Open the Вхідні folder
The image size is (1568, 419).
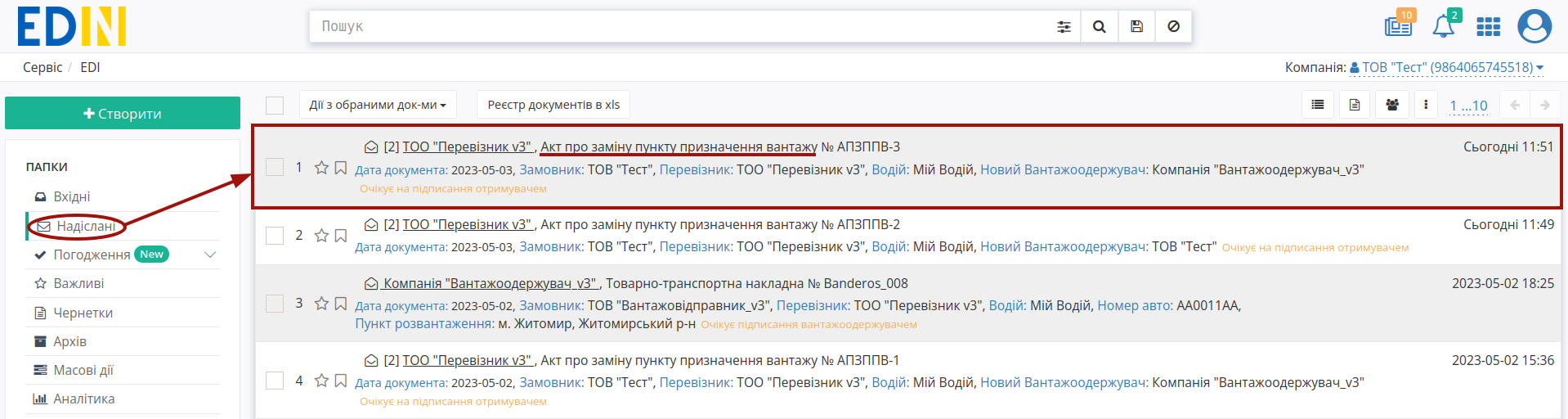[72, 196]
